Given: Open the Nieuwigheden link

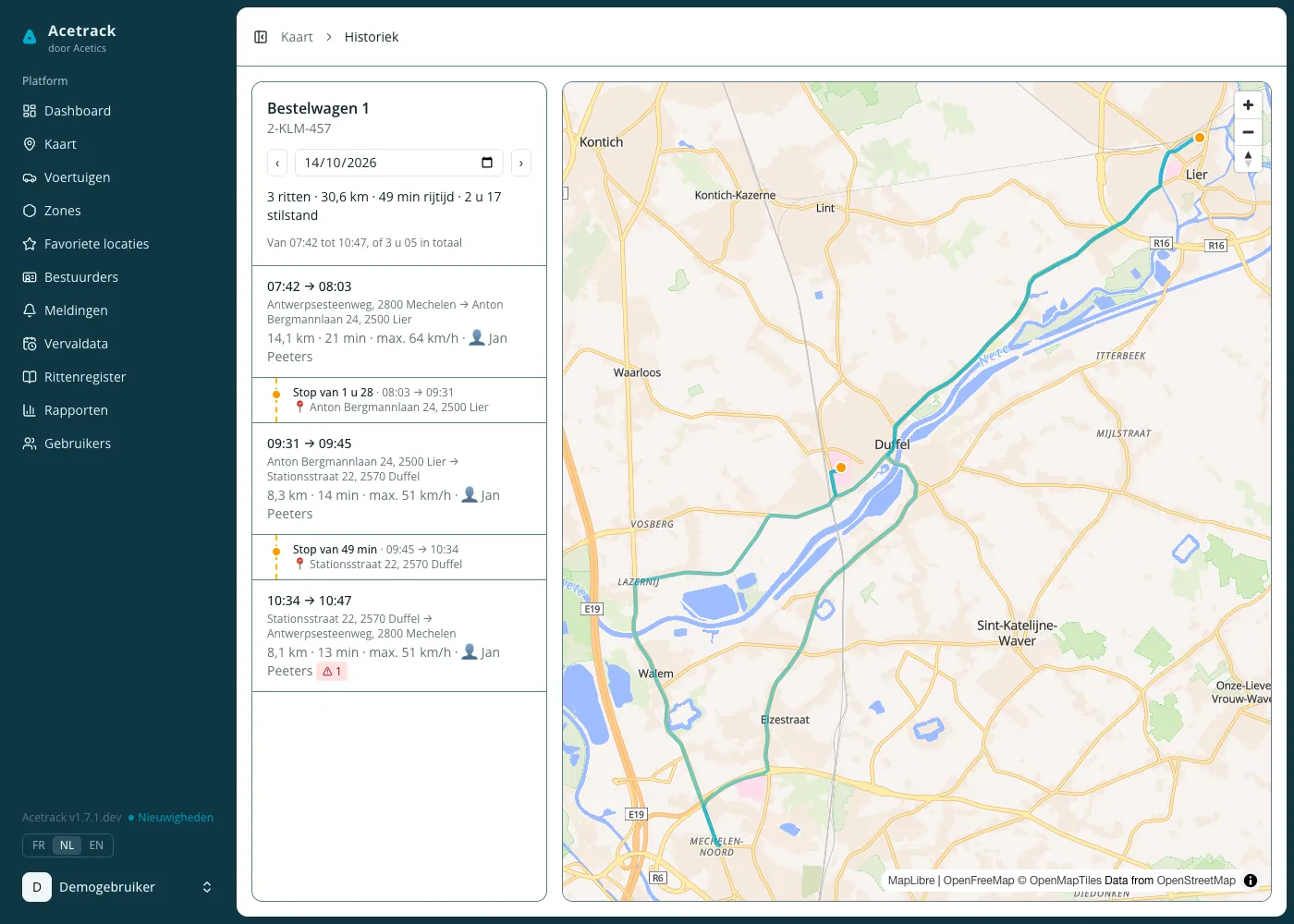Looking at the screenshot, I should pyautogui.click(x=171, y=818).
